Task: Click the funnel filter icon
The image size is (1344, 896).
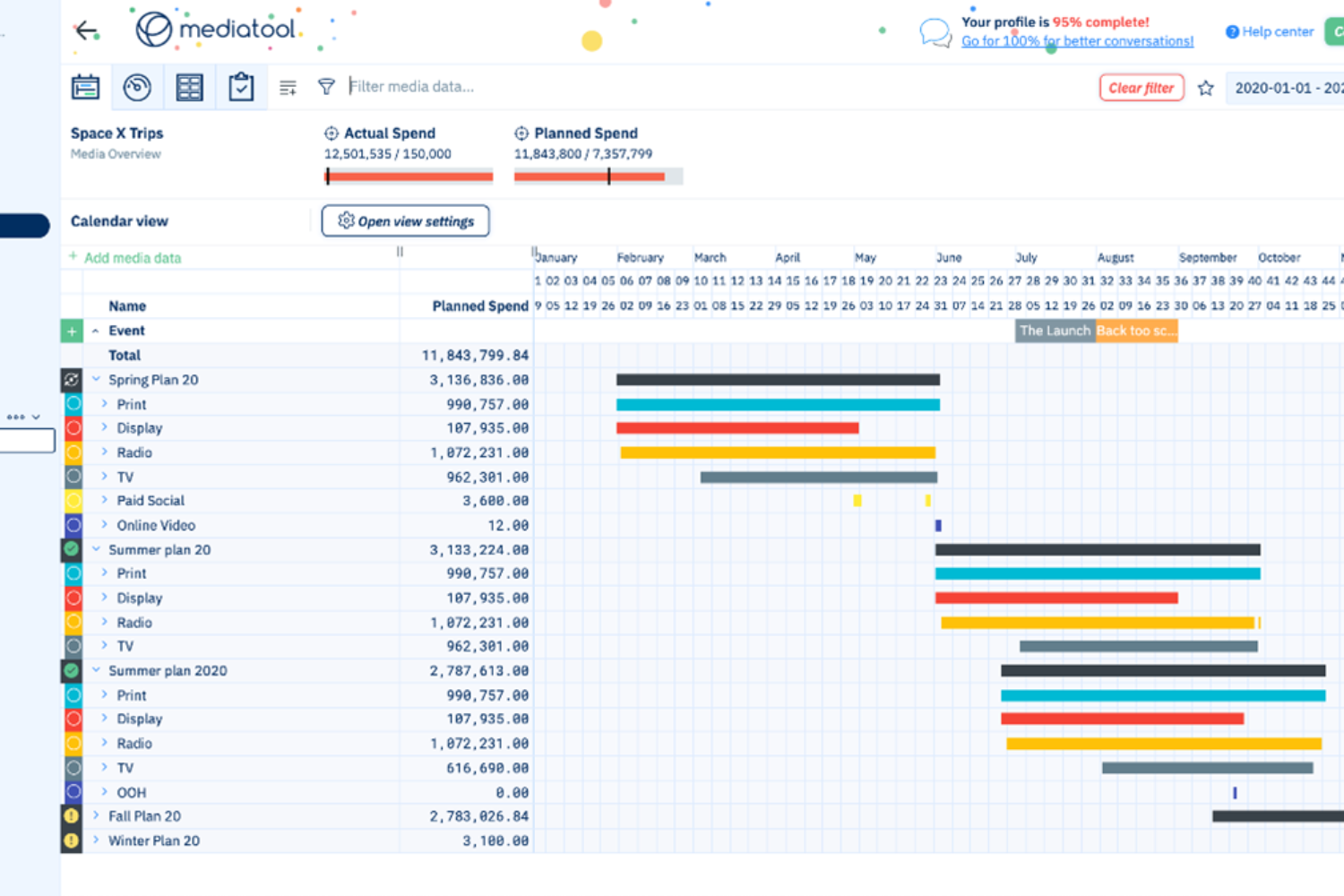Action: click(x=326, y=87)
